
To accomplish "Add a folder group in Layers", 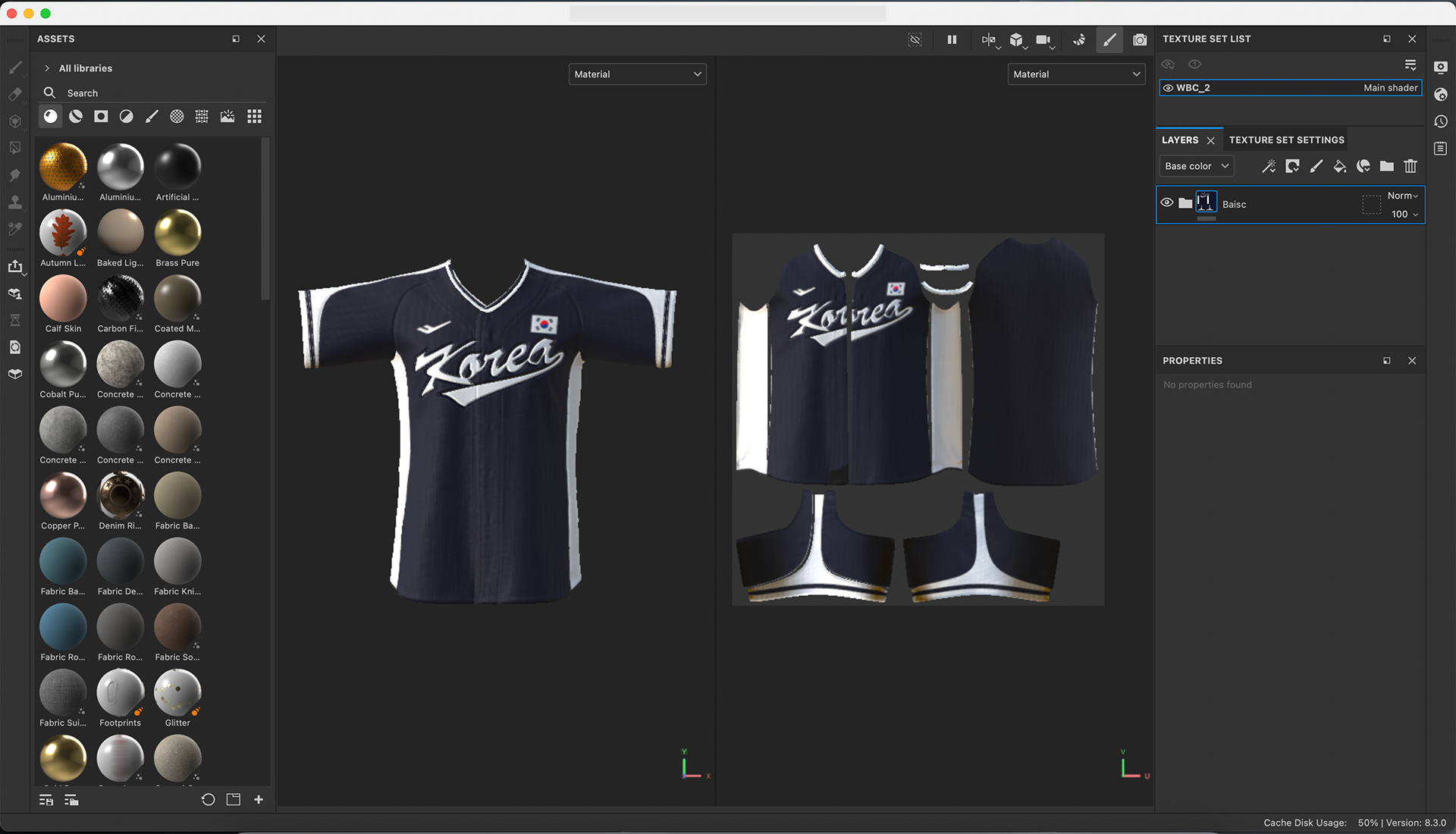I will (1387, 166).
